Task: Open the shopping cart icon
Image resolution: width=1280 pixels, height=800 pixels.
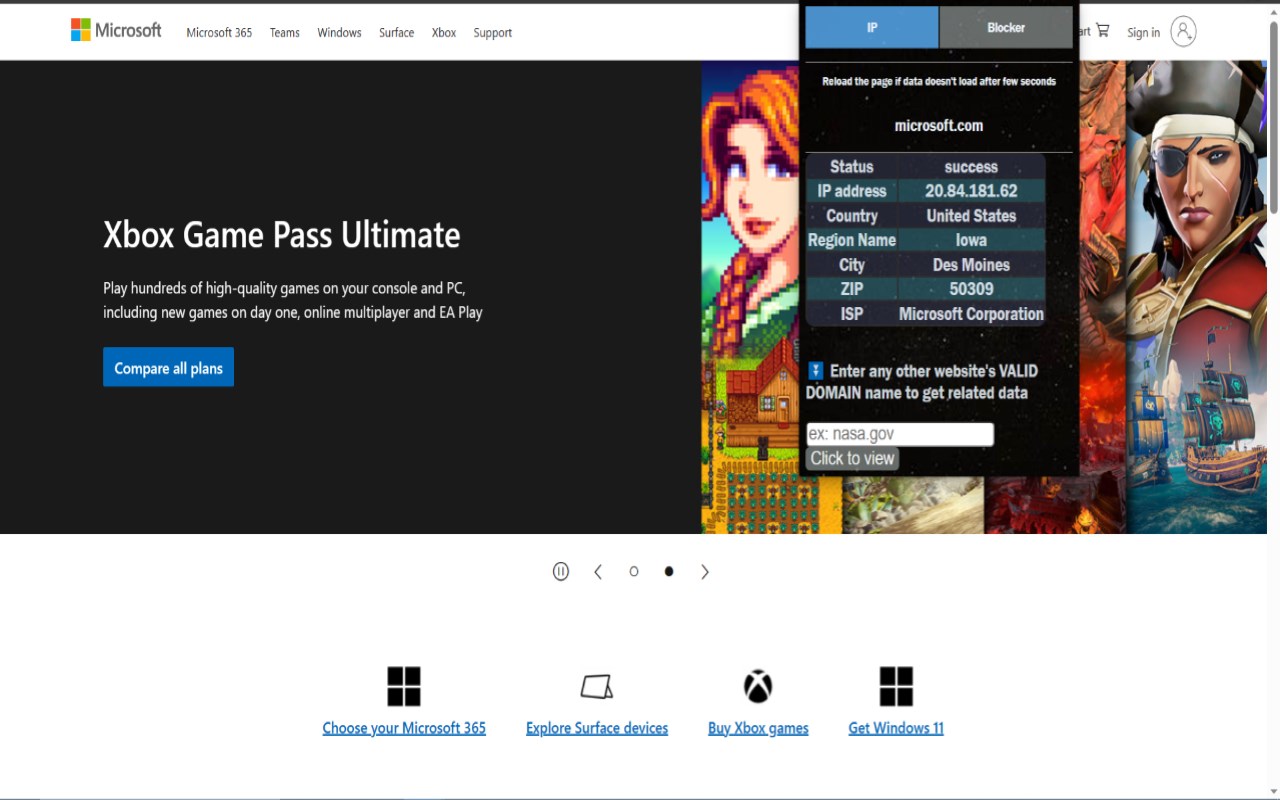Action: (x=1102, y=31)
